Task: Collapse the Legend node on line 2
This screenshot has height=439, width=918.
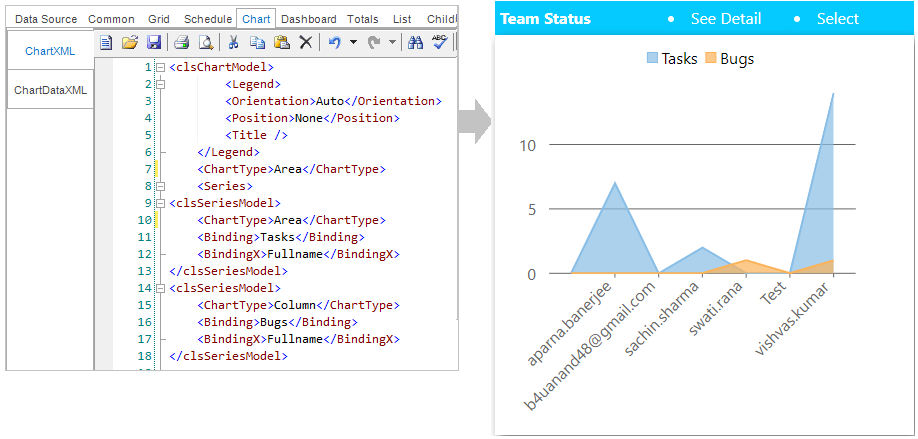Action: [160, 84]
